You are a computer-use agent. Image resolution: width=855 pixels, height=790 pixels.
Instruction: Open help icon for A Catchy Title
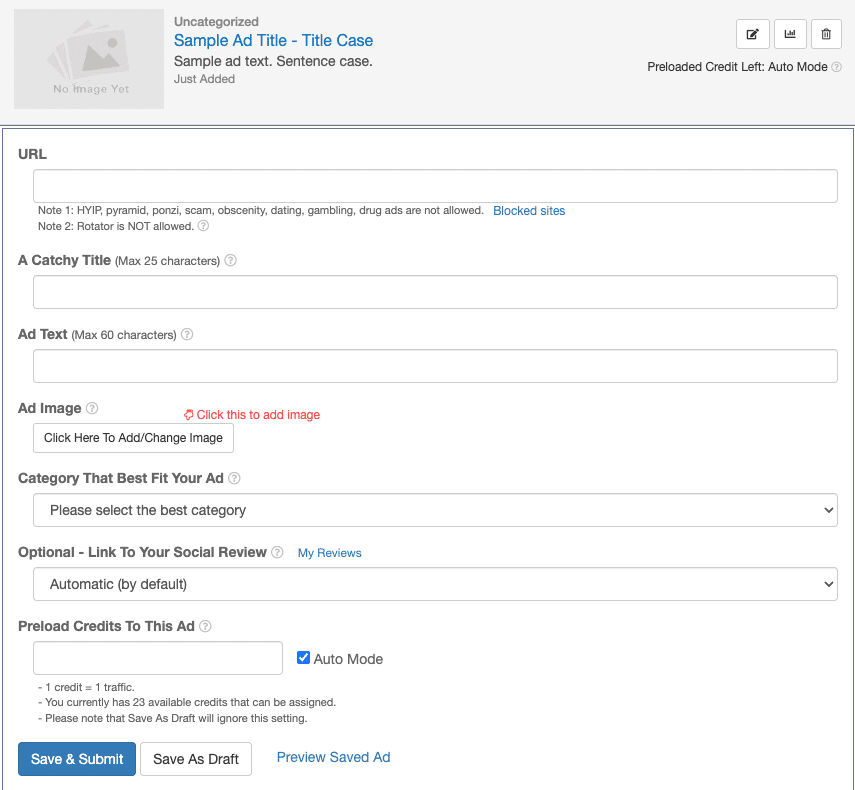click(231, 261)
